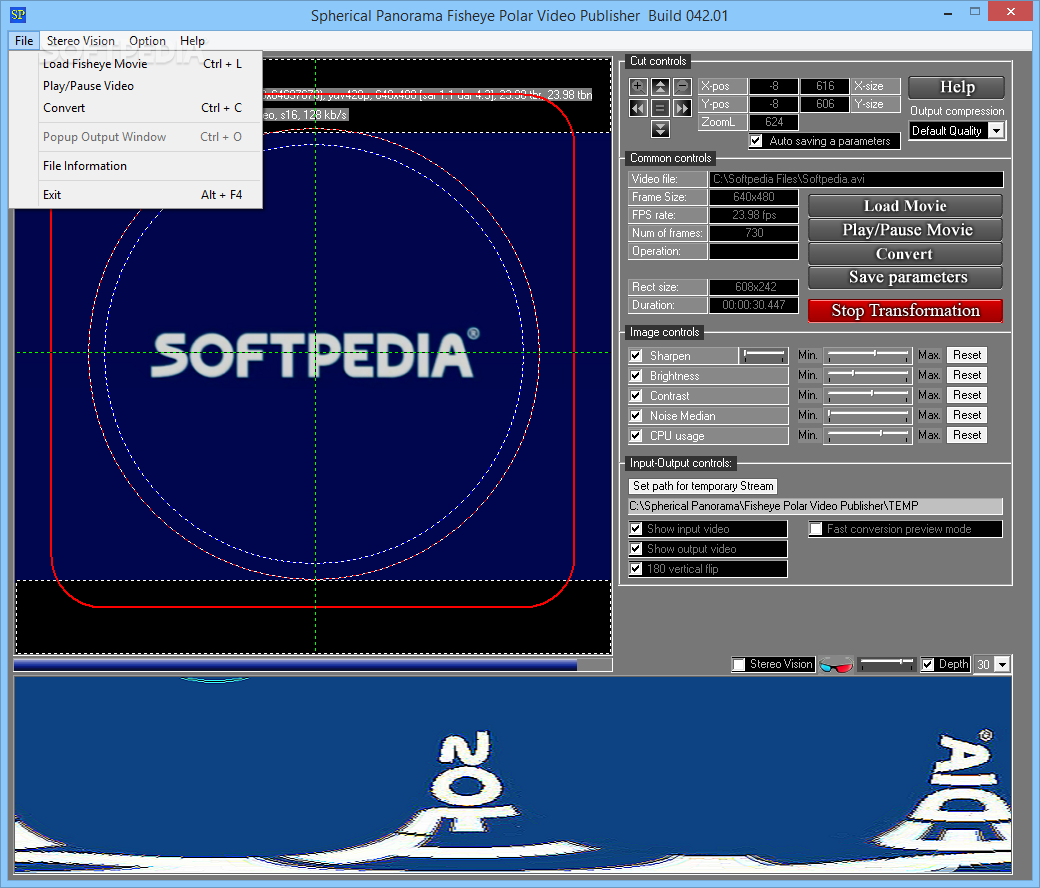Click the equals center button in Cut controls
The height and width of the screenshot is (888, 1040).
660,107
